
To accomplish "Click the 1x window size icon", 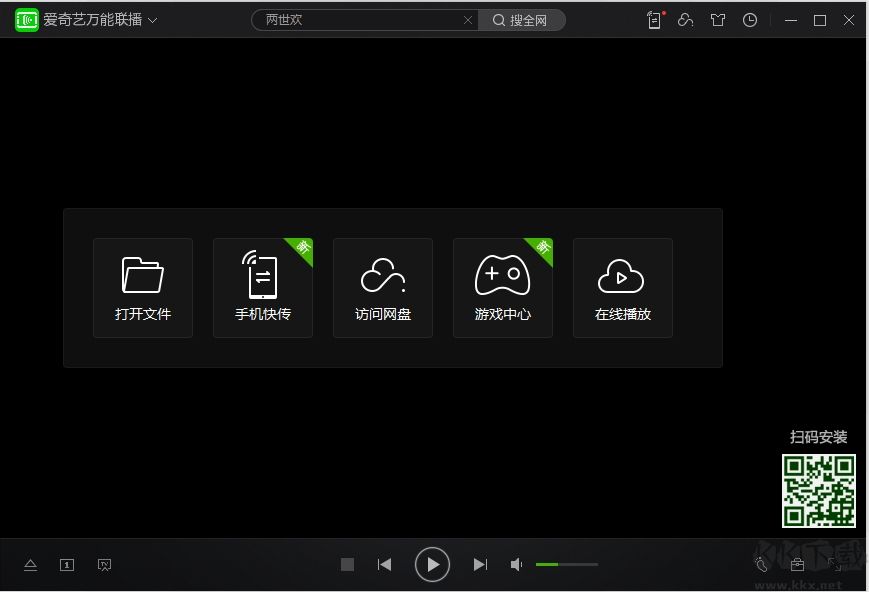I will point(67,565).
